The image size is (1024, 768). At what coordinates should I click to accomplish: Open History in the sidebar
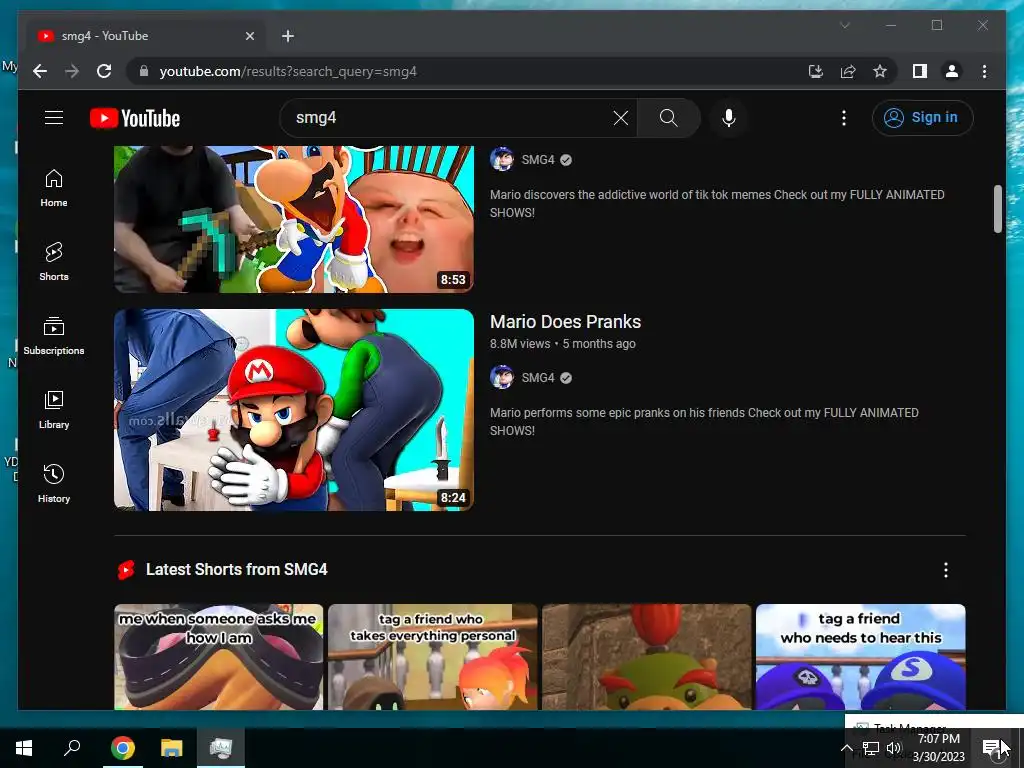click(54, 483)
